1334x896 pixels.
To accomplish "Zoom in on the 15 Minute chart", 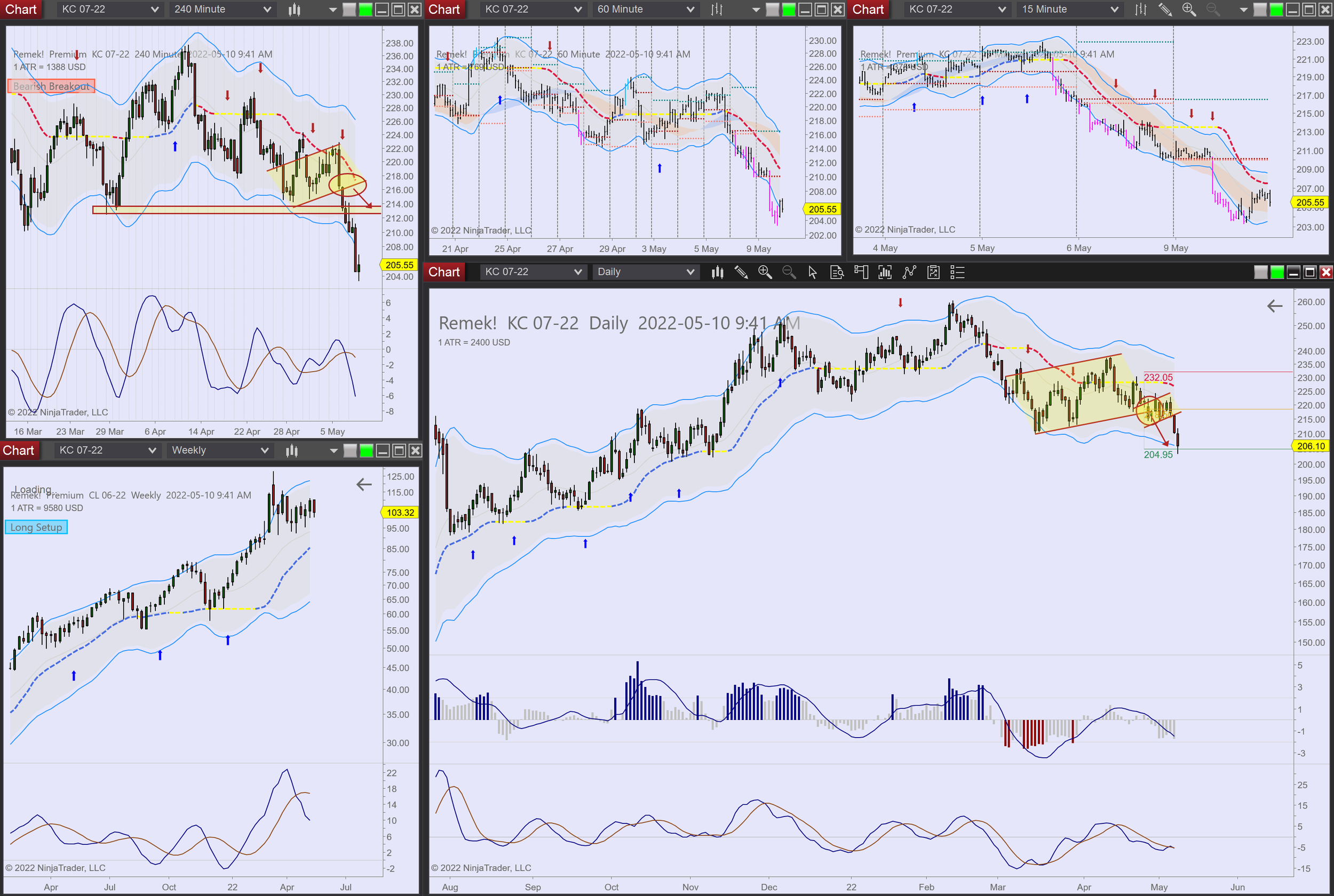I will 1189,9.
